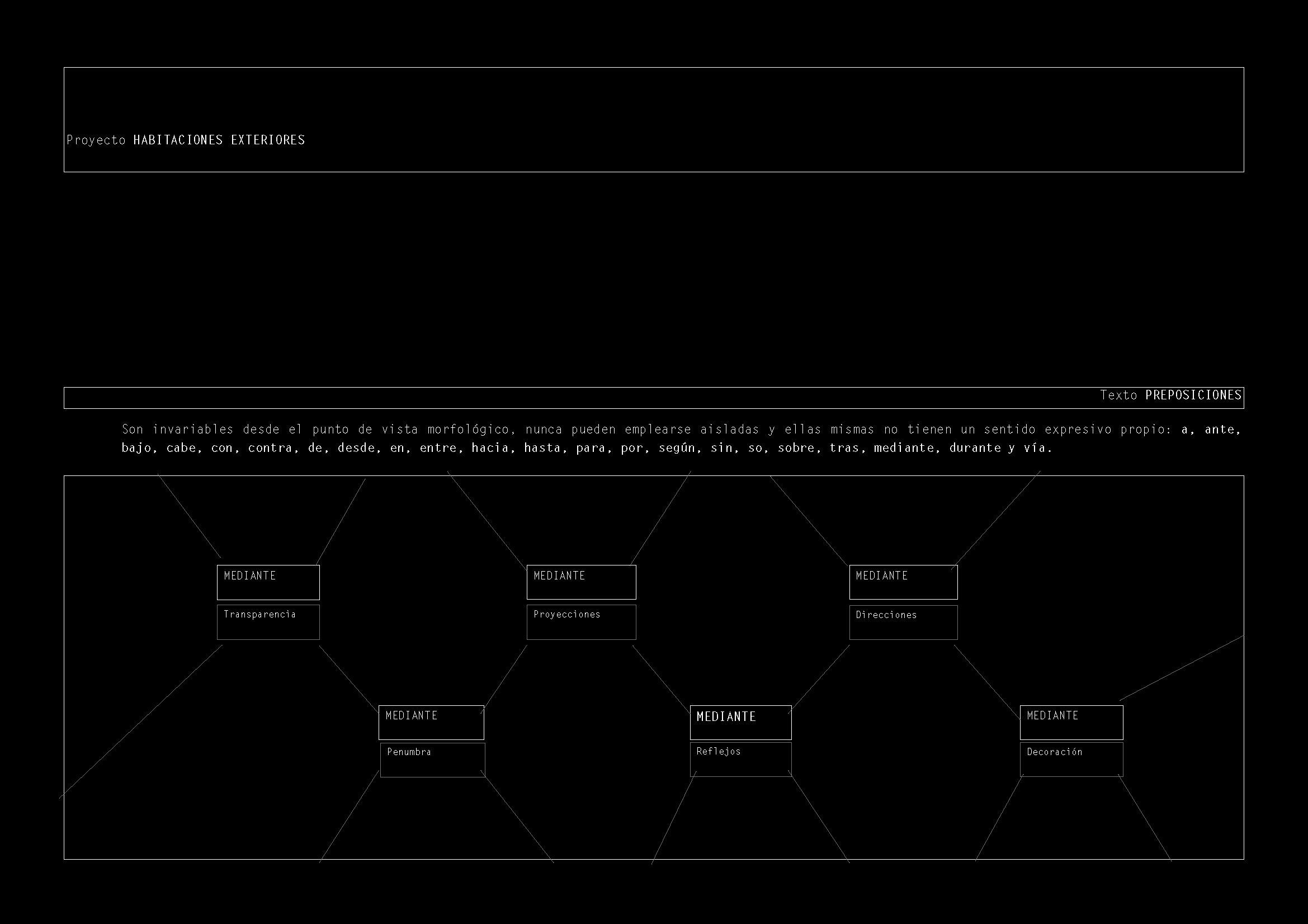Click the MEDIANTE box above Decoración
The height and width of the screenshot is (924, 1308).
click(1071, 722)
